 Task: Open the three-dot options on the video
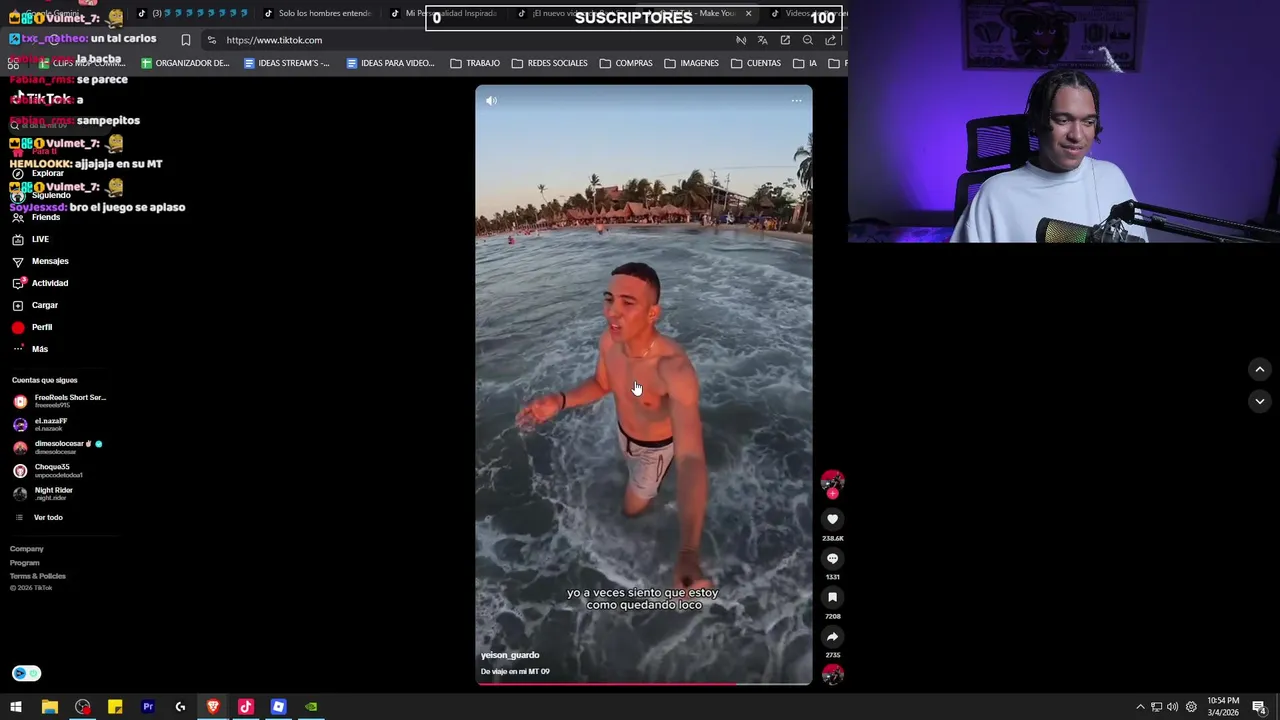796,100
